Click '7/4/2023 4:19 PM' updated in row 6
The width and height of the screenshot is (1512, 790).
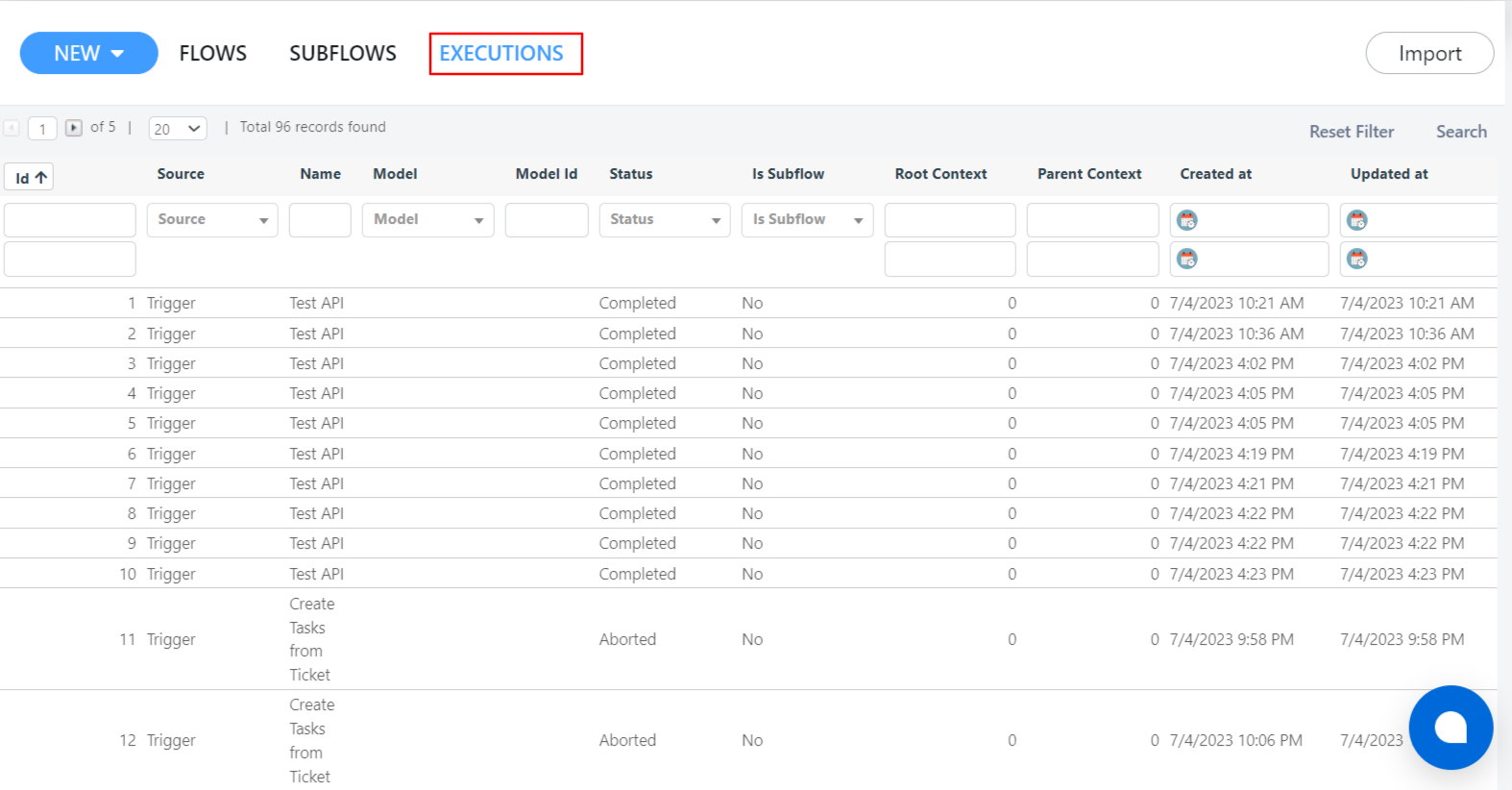click(x=1402, y=454)
